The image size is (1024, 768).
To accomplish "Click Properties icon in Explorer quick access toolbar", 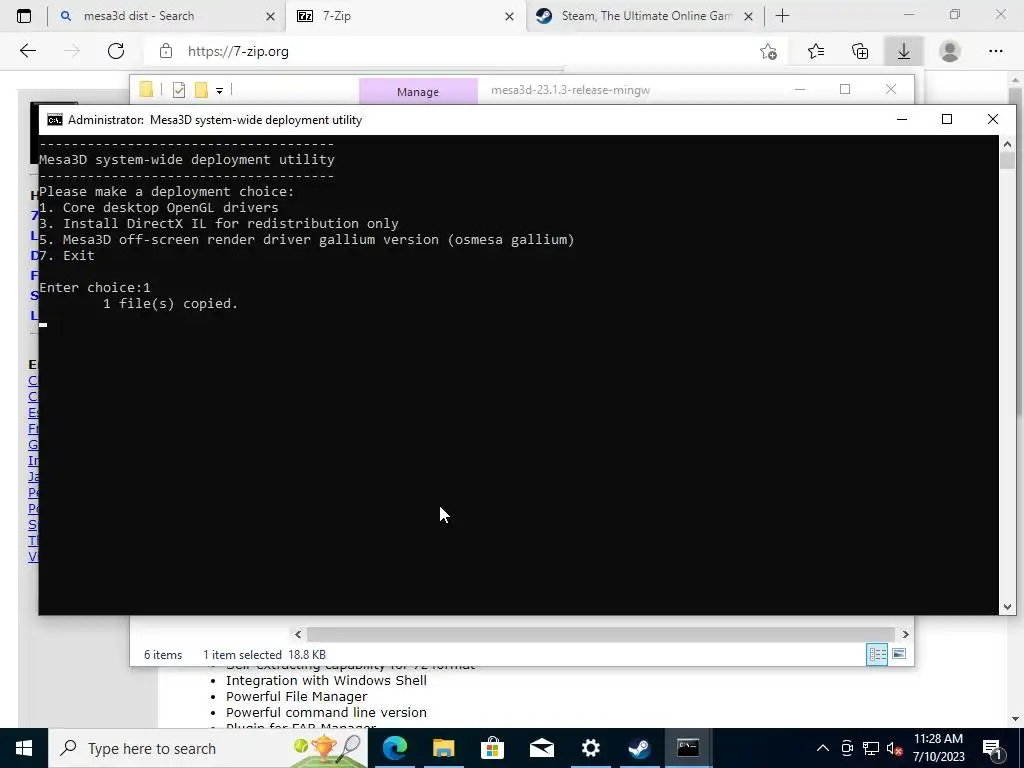I will click(179, 90).
